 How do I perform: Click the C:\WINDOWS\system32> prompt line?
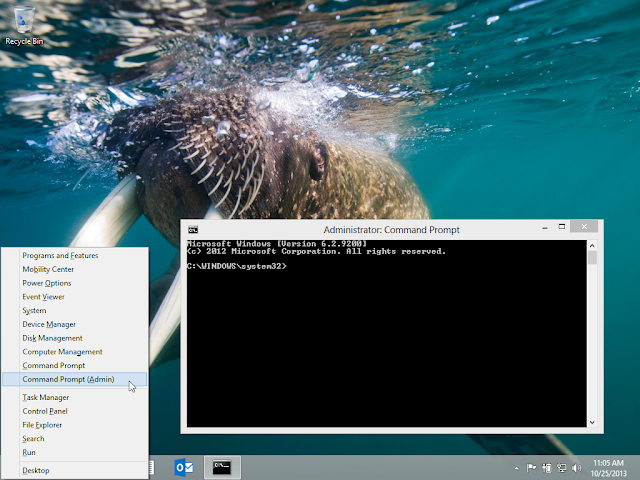pyautogui.click(x=237, y=266)
